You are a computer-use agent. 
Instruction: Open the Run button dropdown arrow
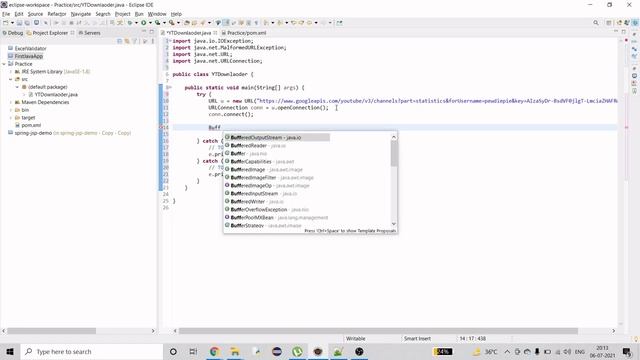(150, 23)
